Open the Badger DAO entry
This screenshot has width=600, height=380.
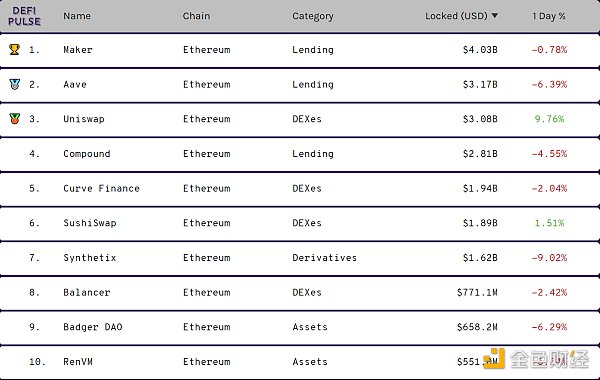coord(93,327)
